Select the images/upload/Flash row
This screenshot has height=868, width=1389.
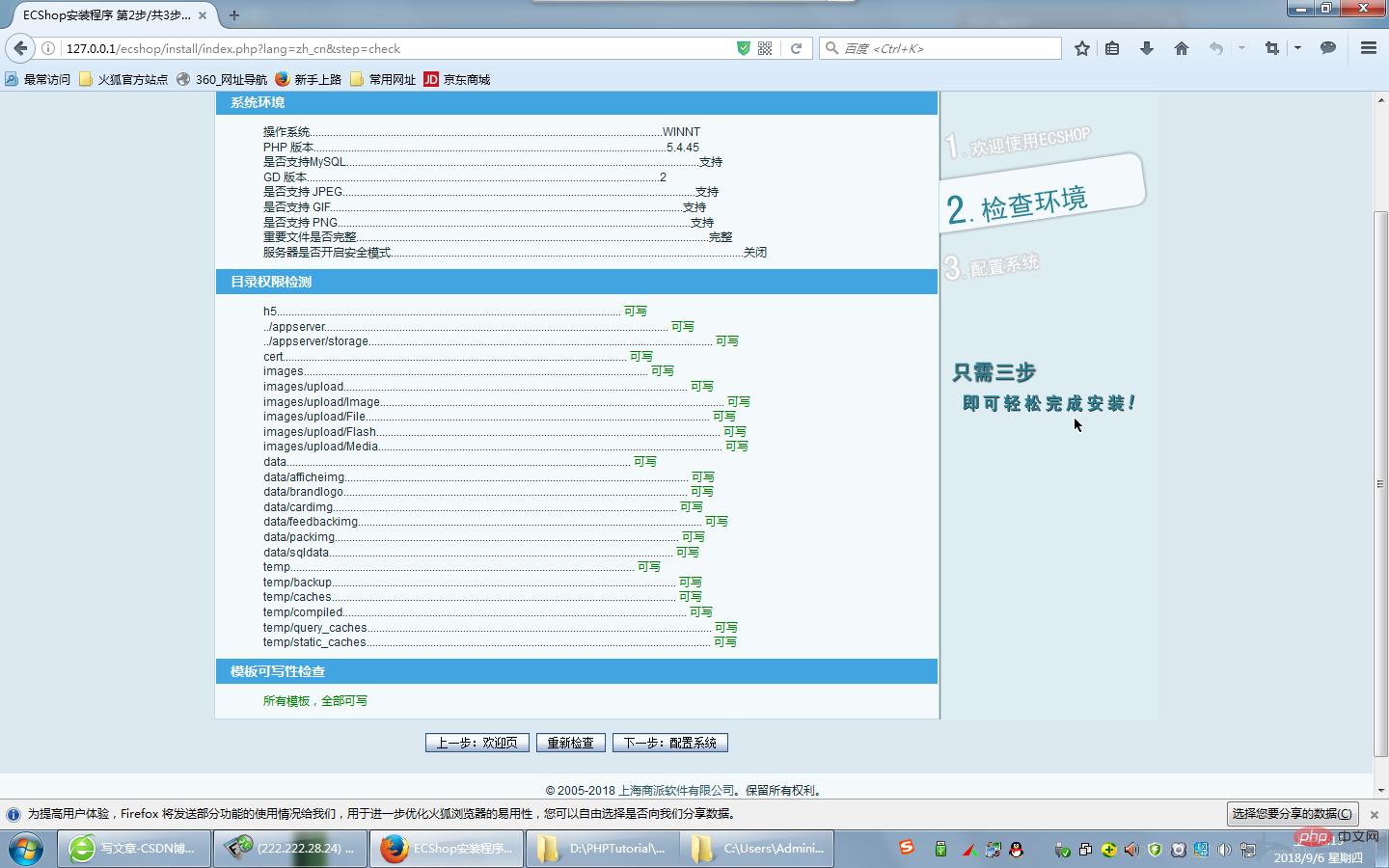pos(504,432)
